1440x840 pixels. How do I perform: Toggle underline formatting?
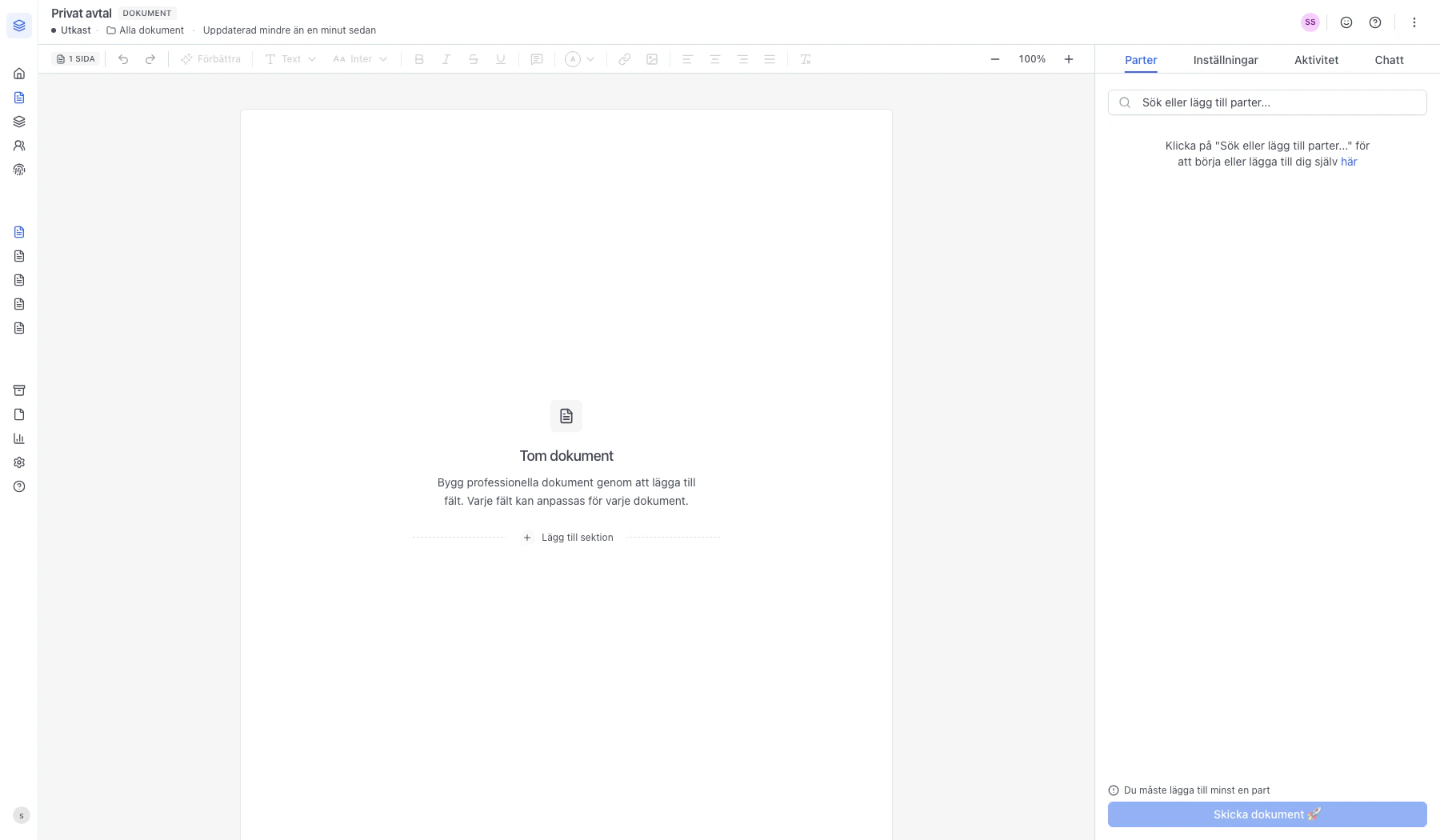501,59
